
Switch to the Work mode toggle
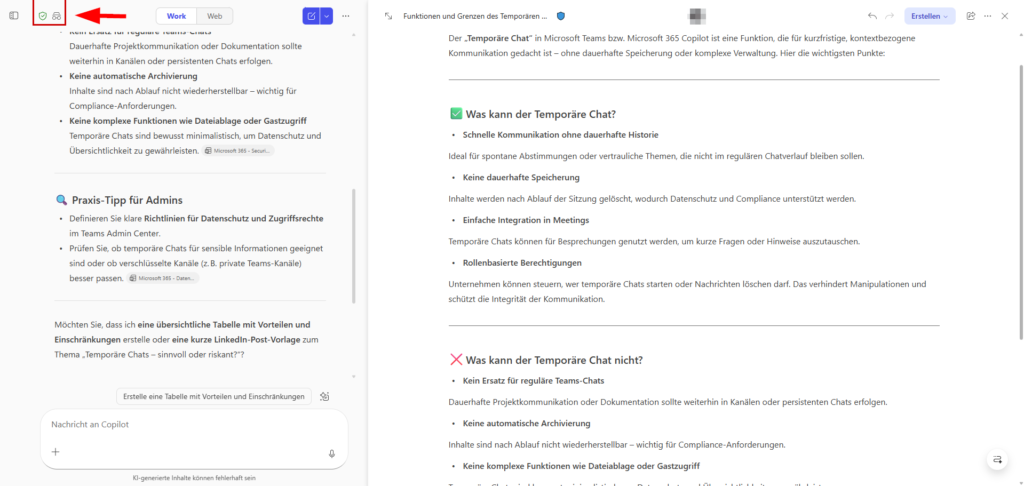pyautogui.click(x=176, y=16)
